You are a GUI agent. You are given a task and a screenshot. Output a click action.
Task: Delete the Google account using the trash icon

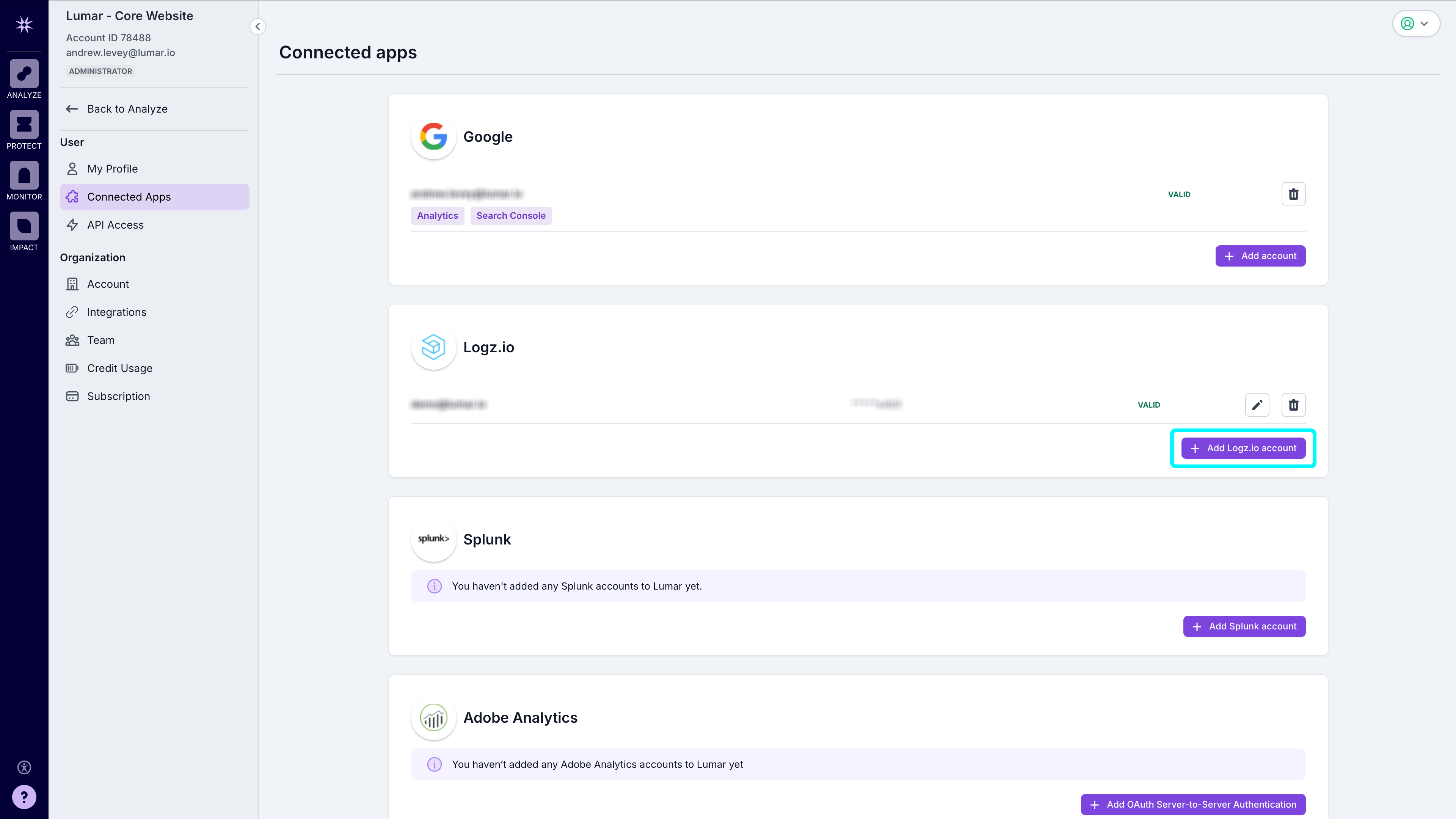(1293, 194)
